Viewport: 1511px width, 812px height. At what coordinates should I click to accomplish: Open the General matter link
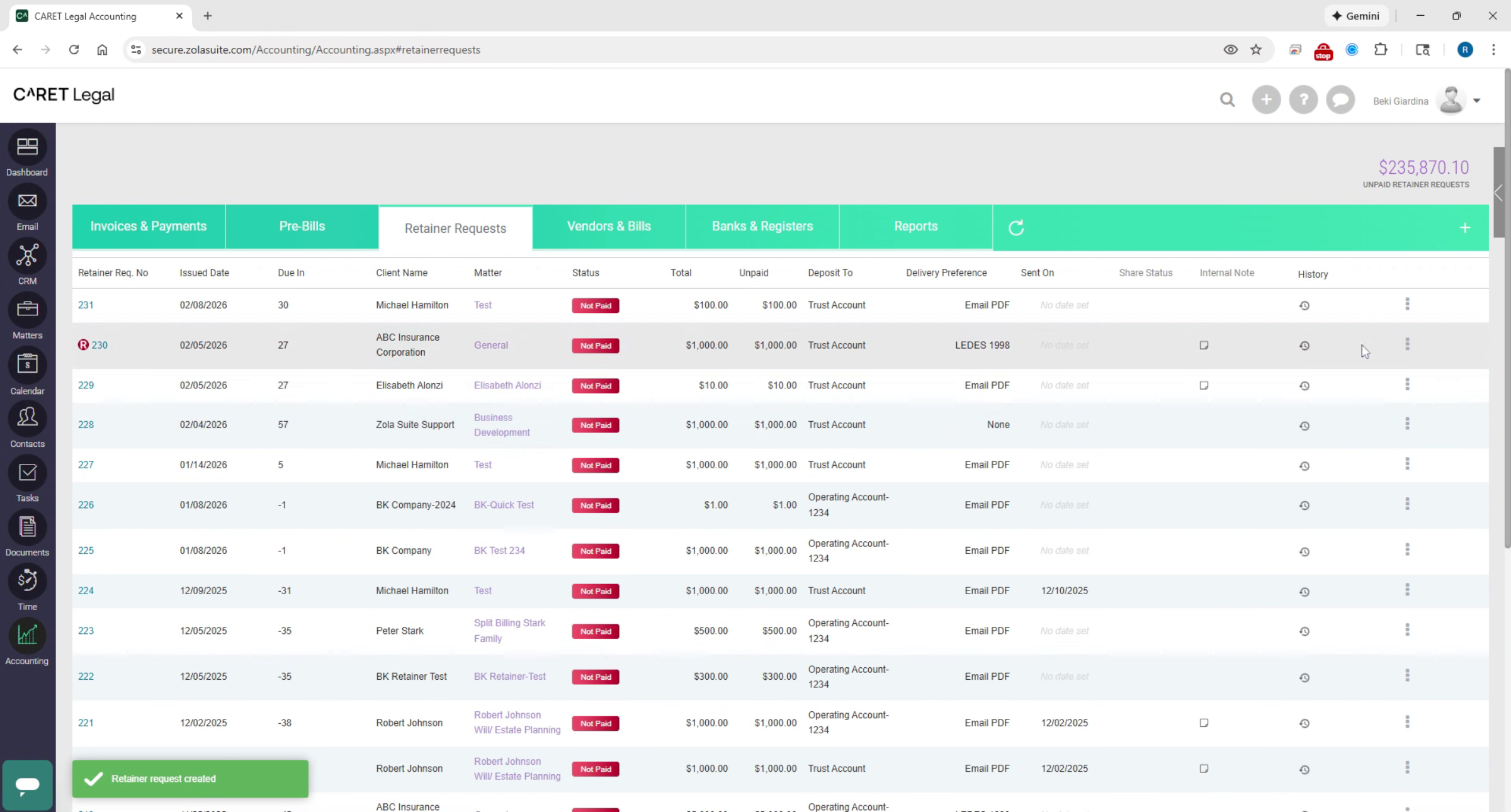click(x=491, y=346)
